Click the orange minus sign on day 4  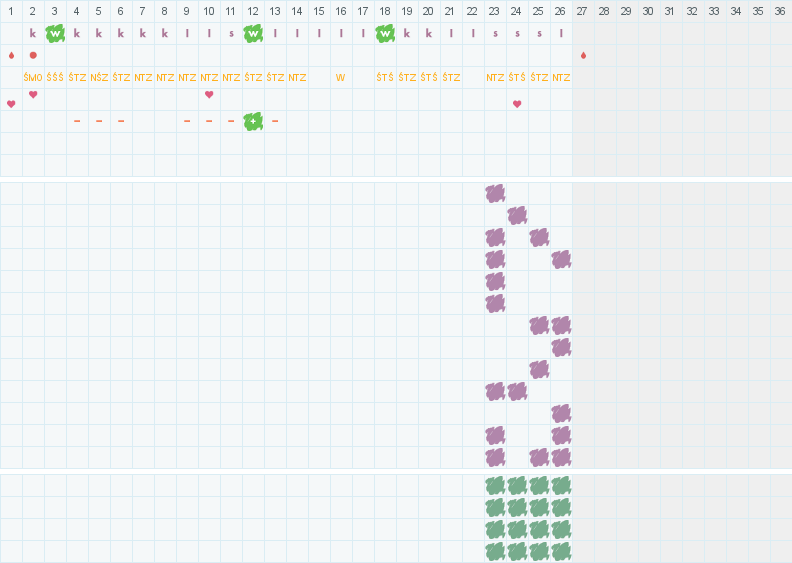pos(77,121)
